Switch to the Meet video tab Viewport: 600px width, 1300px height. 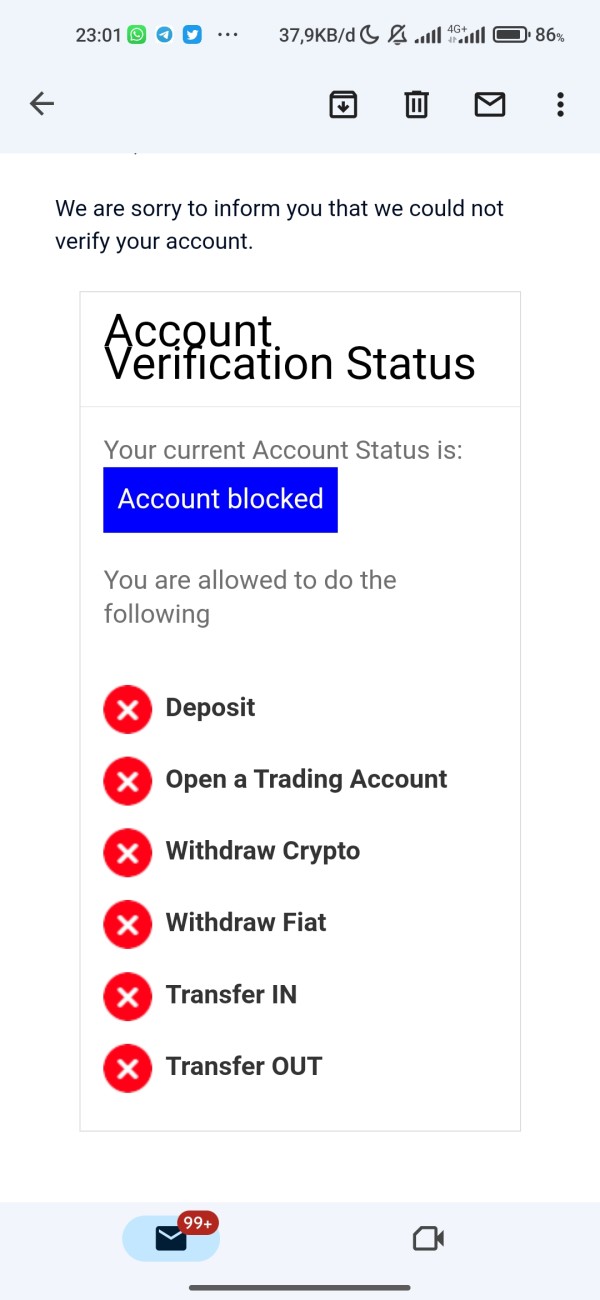tap(428, 1239)
